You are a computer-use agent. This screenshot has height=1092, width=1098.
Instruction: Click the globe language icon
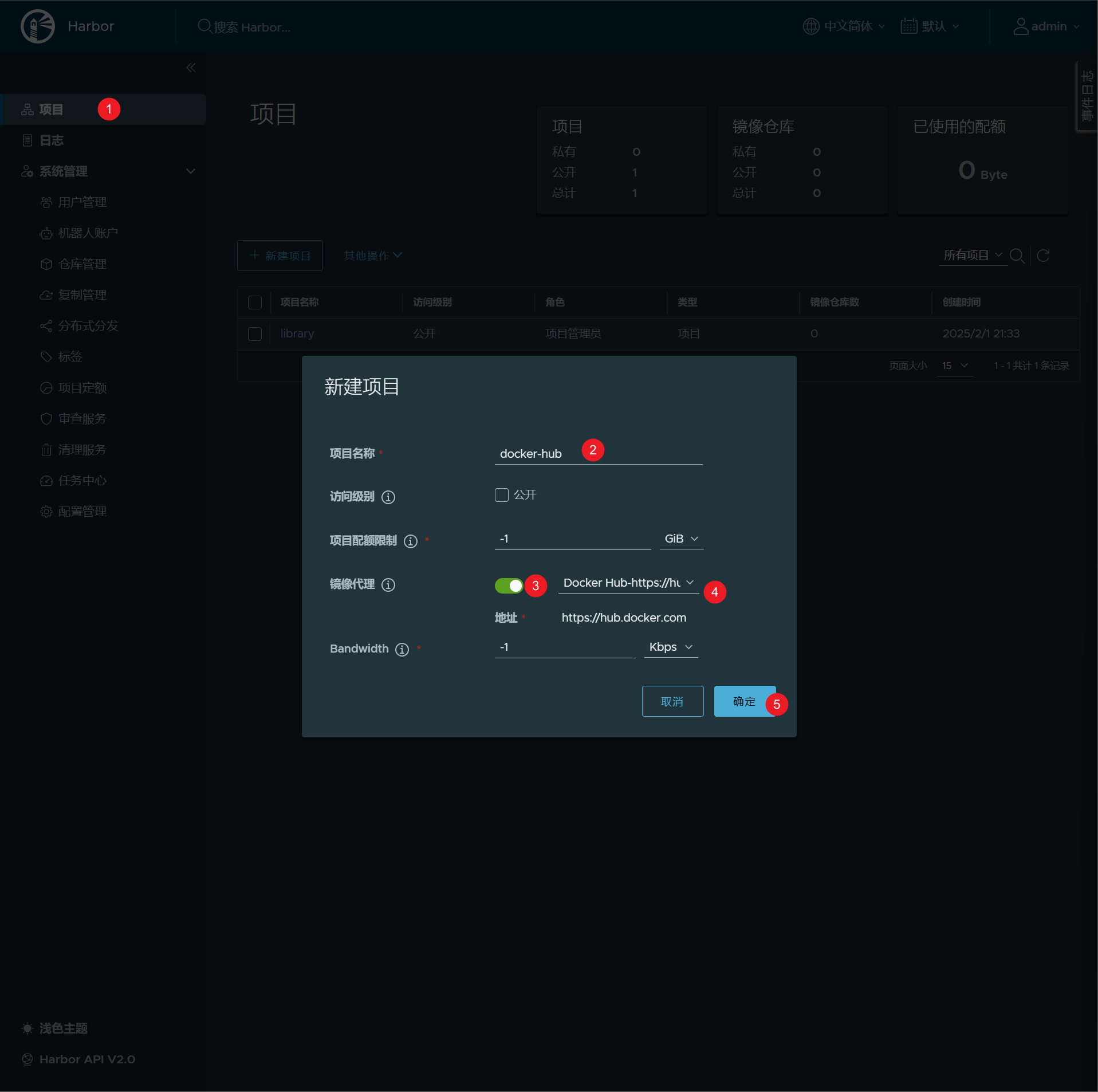coord(811,26)
